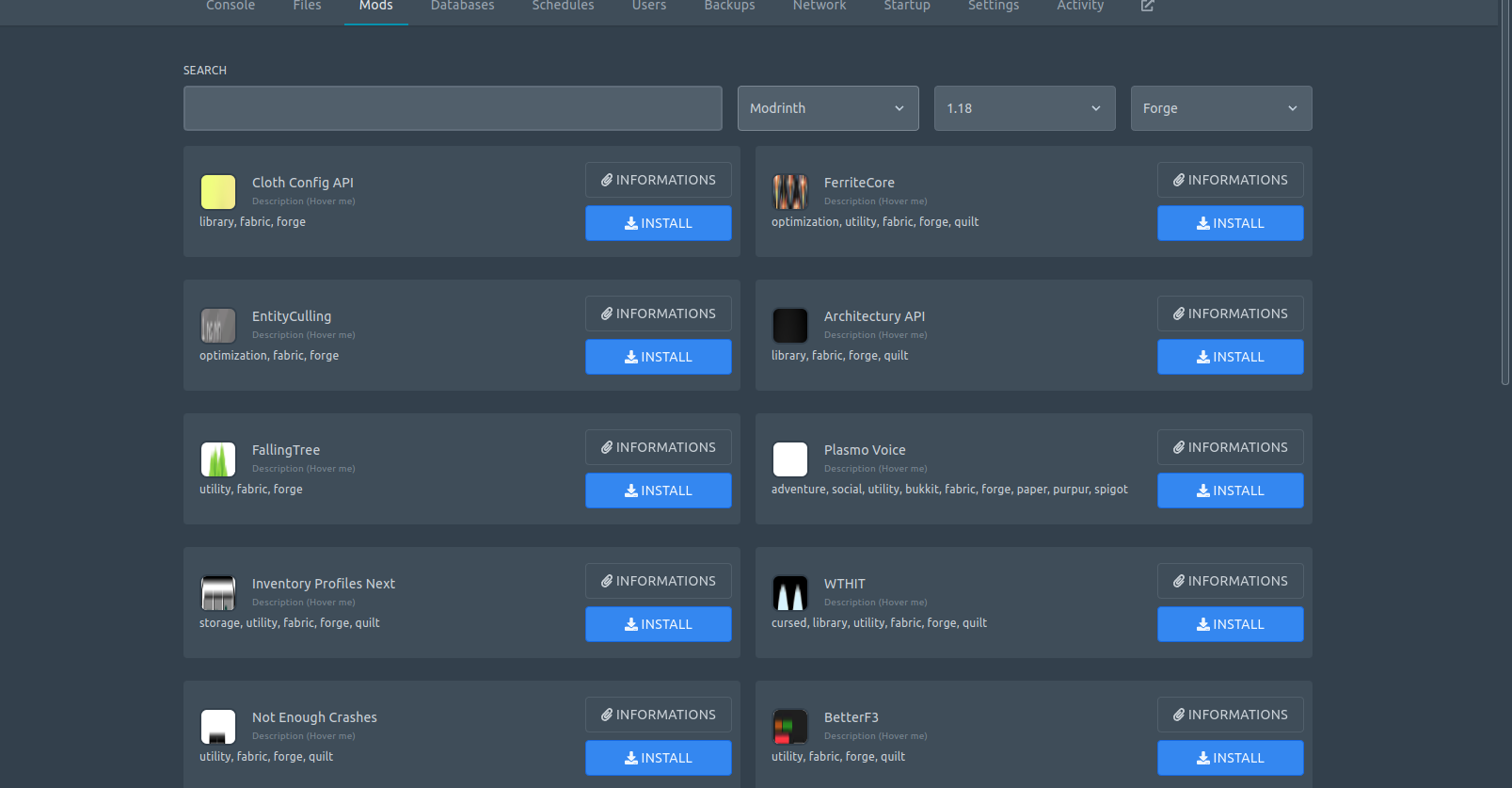This screenshot has height=788, width=1512.
Task: Click the EntityCulling mod icon
Action: (218, 326)
